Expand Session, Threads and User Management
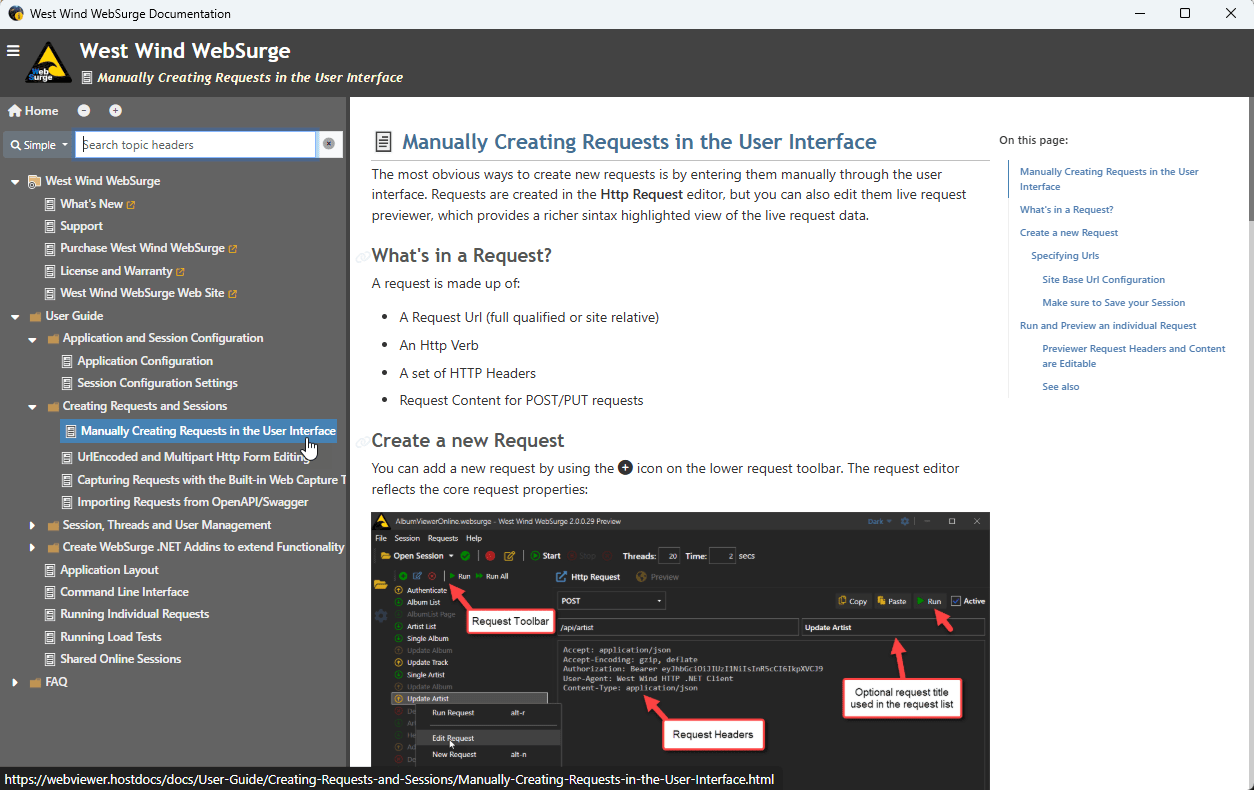The height and width of the screenshot is (790, 1254). 32,526
